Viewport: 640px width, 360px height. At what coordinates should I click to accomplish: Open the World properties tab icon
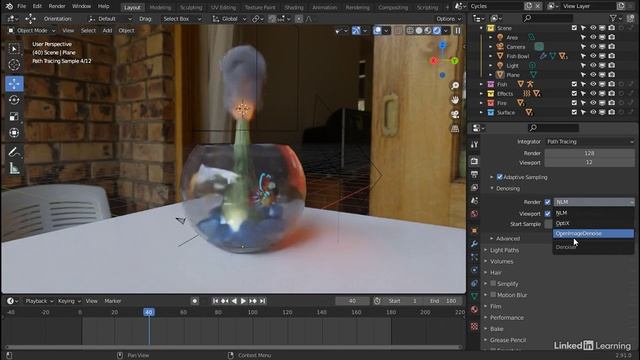pos(474,214)
